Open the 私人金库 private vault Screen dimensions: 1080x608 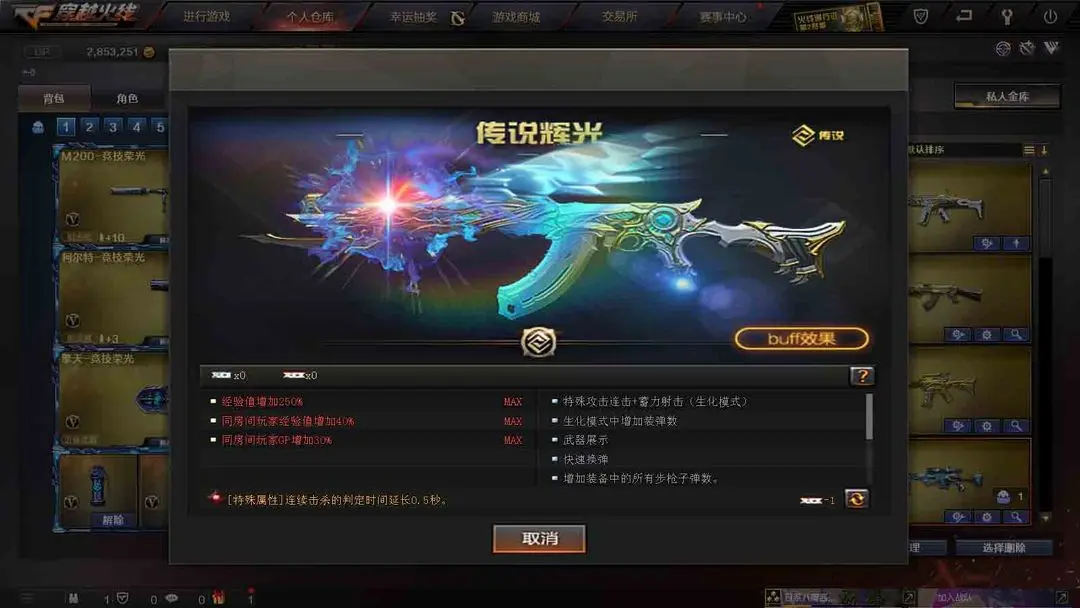1006,96
